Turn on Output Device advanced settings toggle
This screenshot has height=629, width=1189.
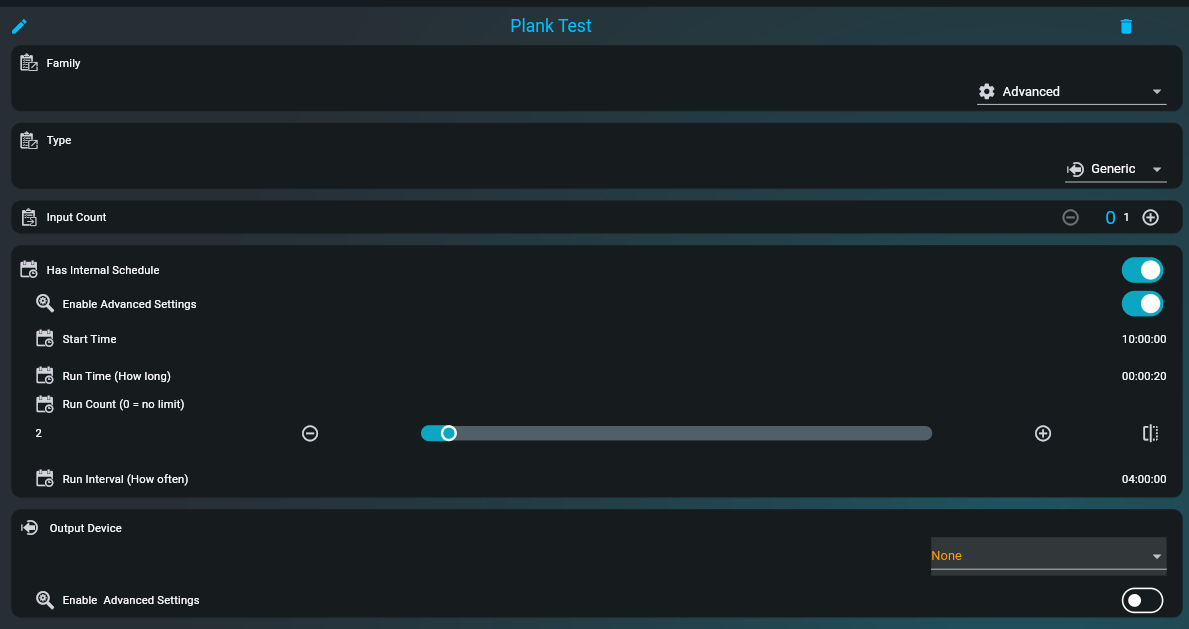click(x=1142, y=600)
